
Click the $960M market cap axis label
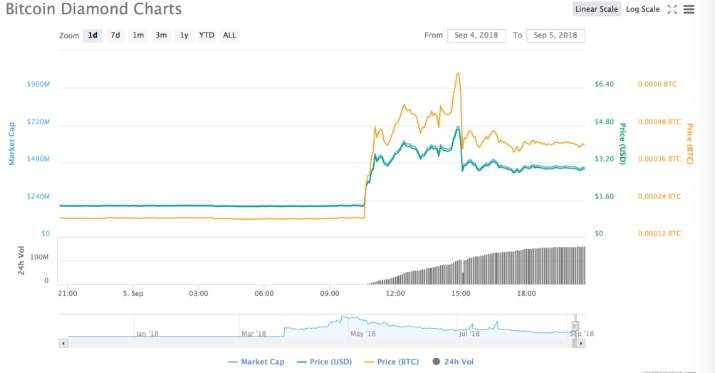tap(38, 84)
